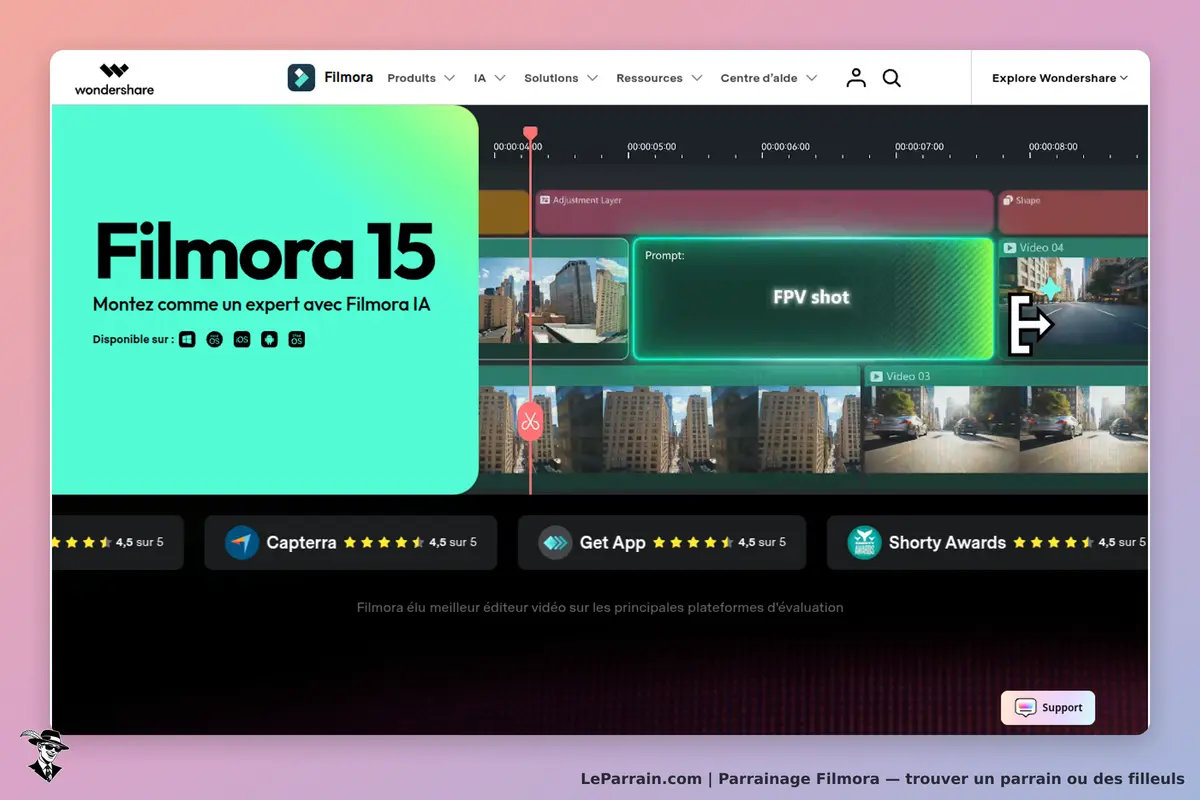This screenshot has height=800, width=1200.
Task: Click the "Prompt:" label in the clip
Action: point(665,256)
